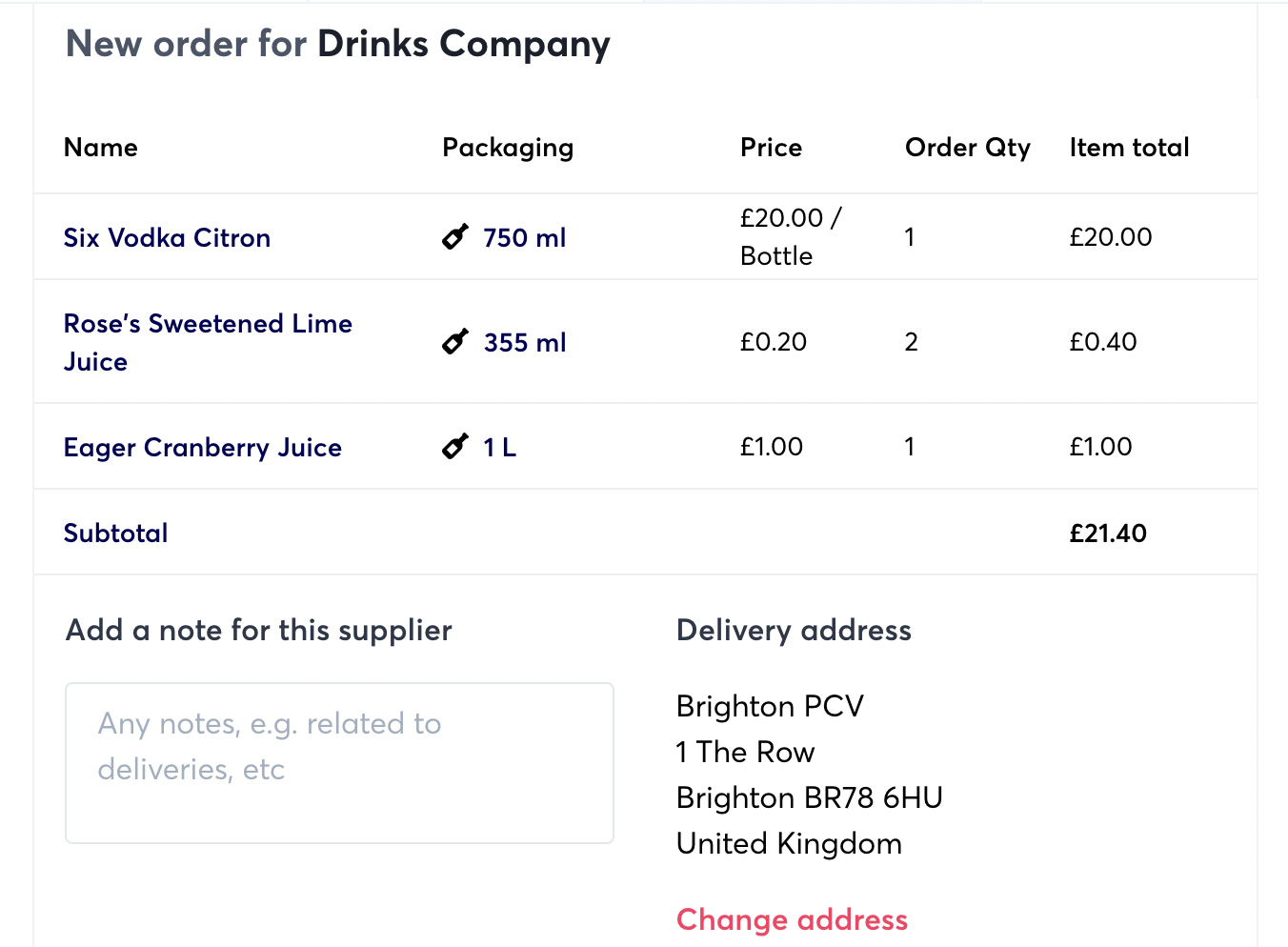Click Change address link
This screenshot has width=1288, height=947.
tap(792, 919)
